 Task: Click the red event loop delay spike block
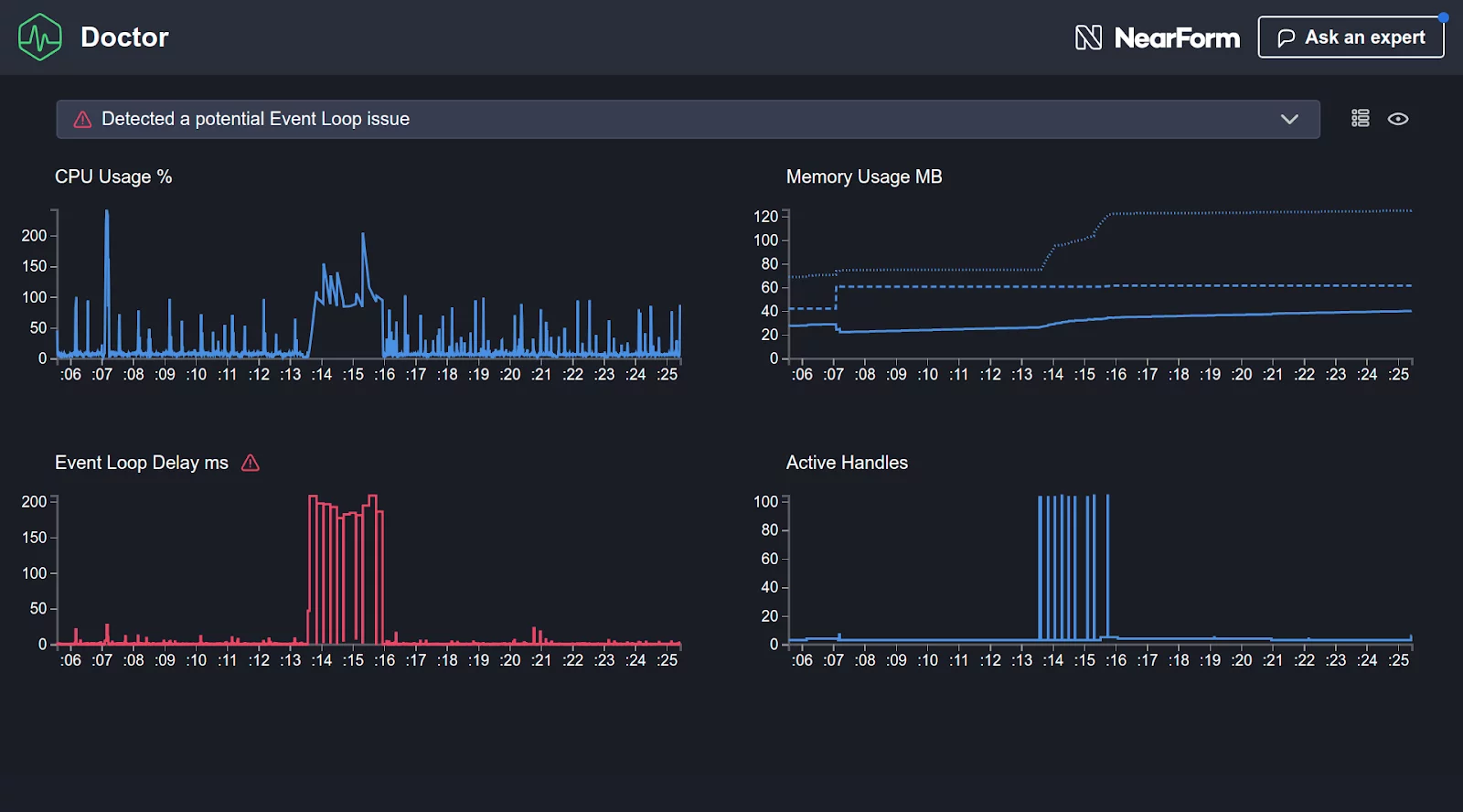tap(346, 570)
